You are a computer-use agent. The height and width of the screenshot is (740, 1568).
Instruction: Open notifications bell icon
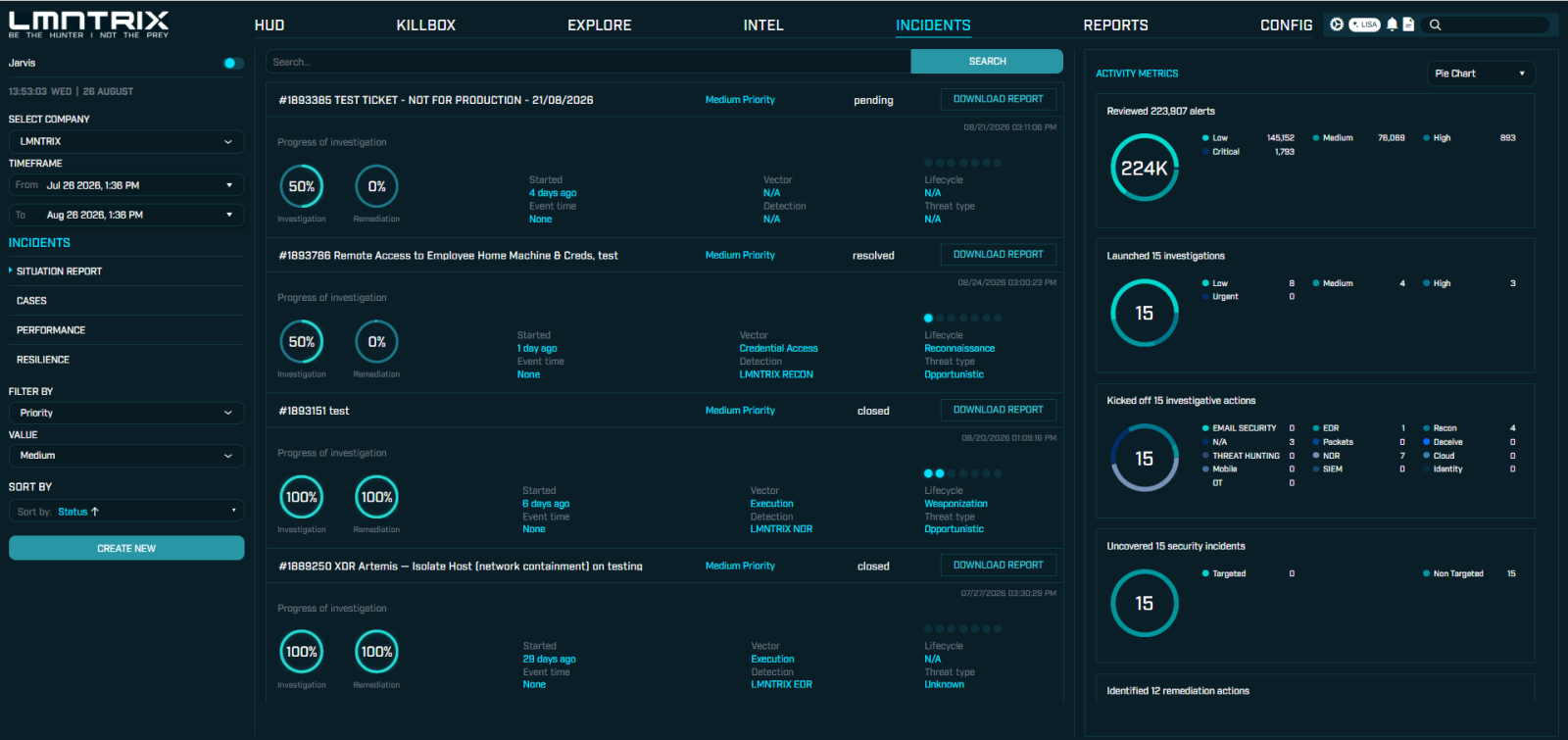[x=1392, y=25]
